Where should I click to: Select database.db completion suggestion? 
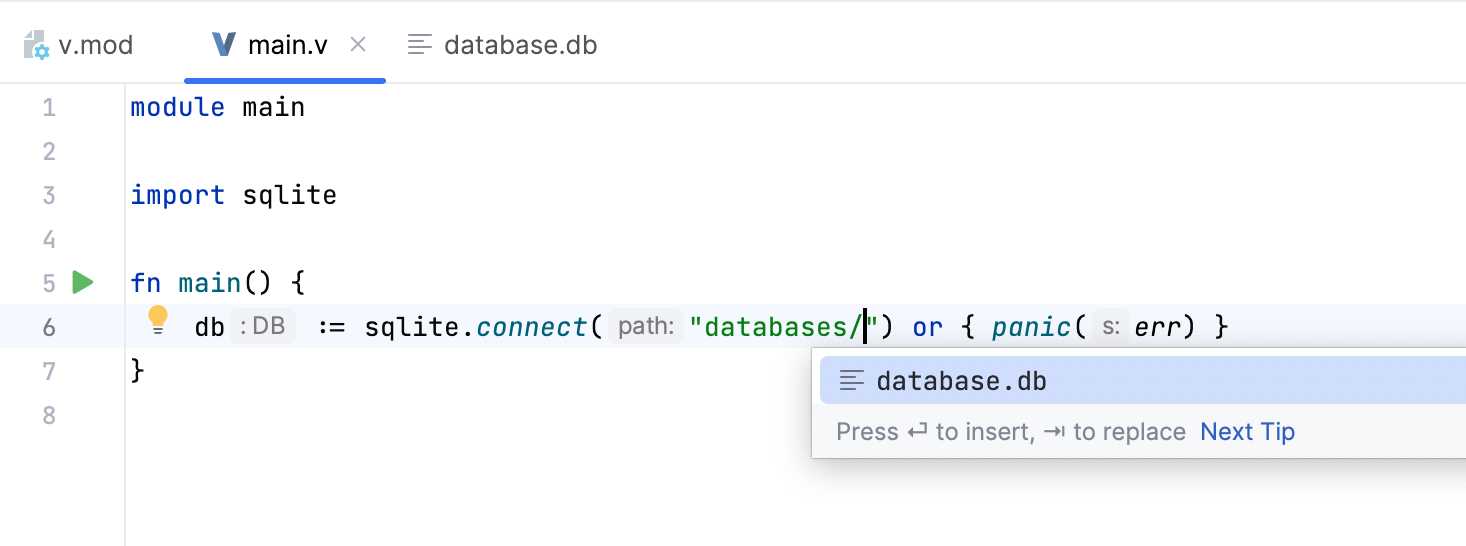tap(961, 381)
